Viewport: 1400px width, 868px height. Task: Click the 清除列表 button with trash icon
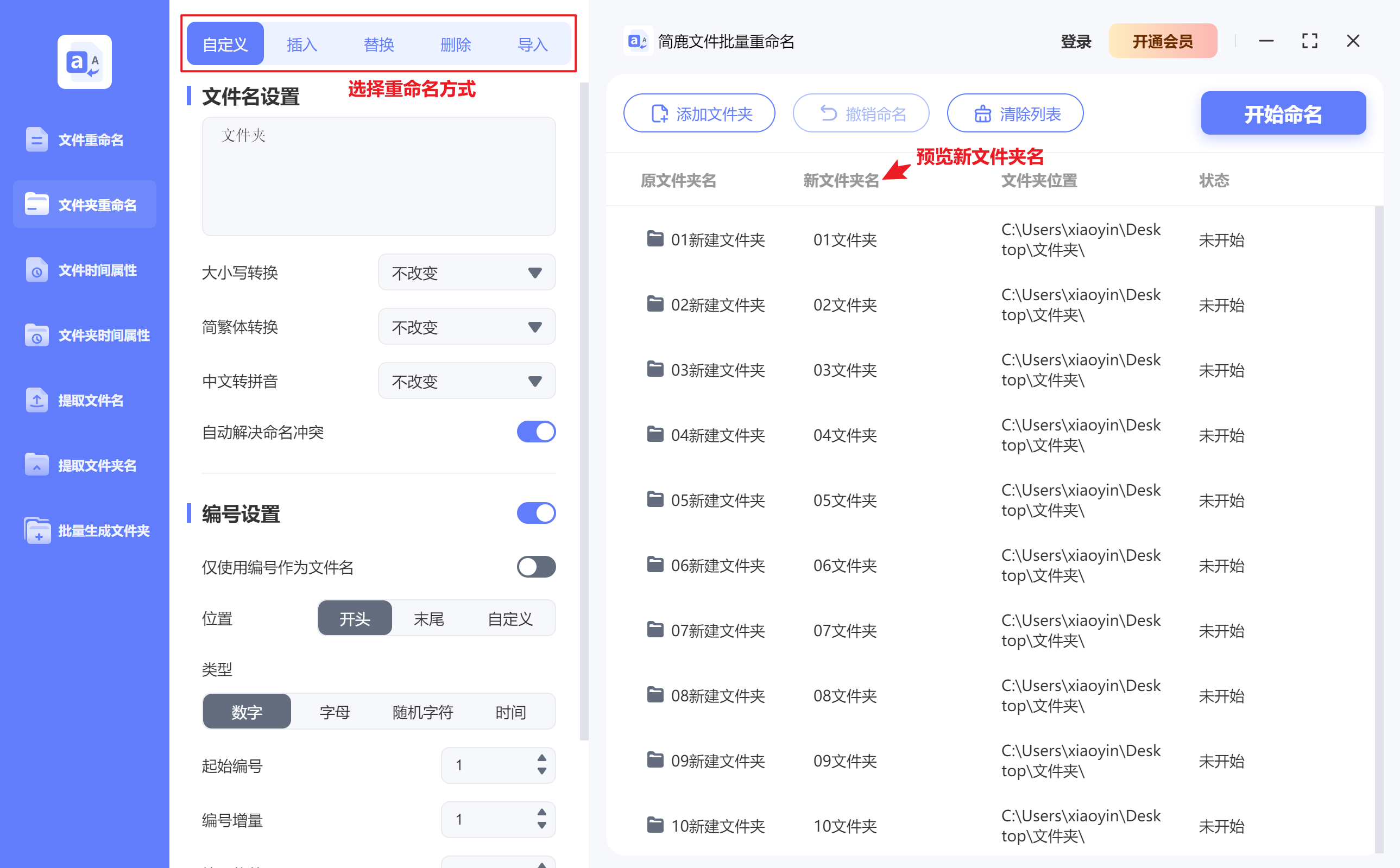[x=1014, y=113]
